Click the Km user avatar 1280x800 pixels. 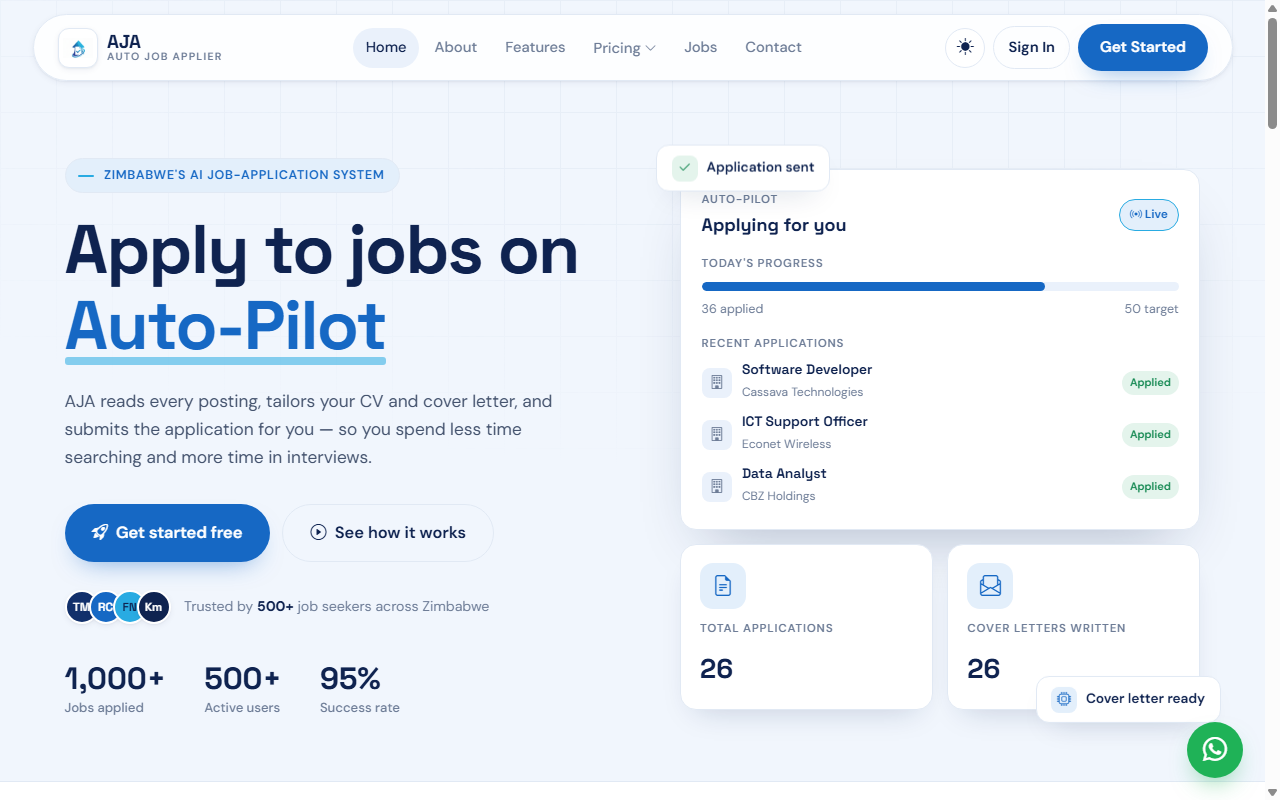pyautogui.click(x=154, y=607)
